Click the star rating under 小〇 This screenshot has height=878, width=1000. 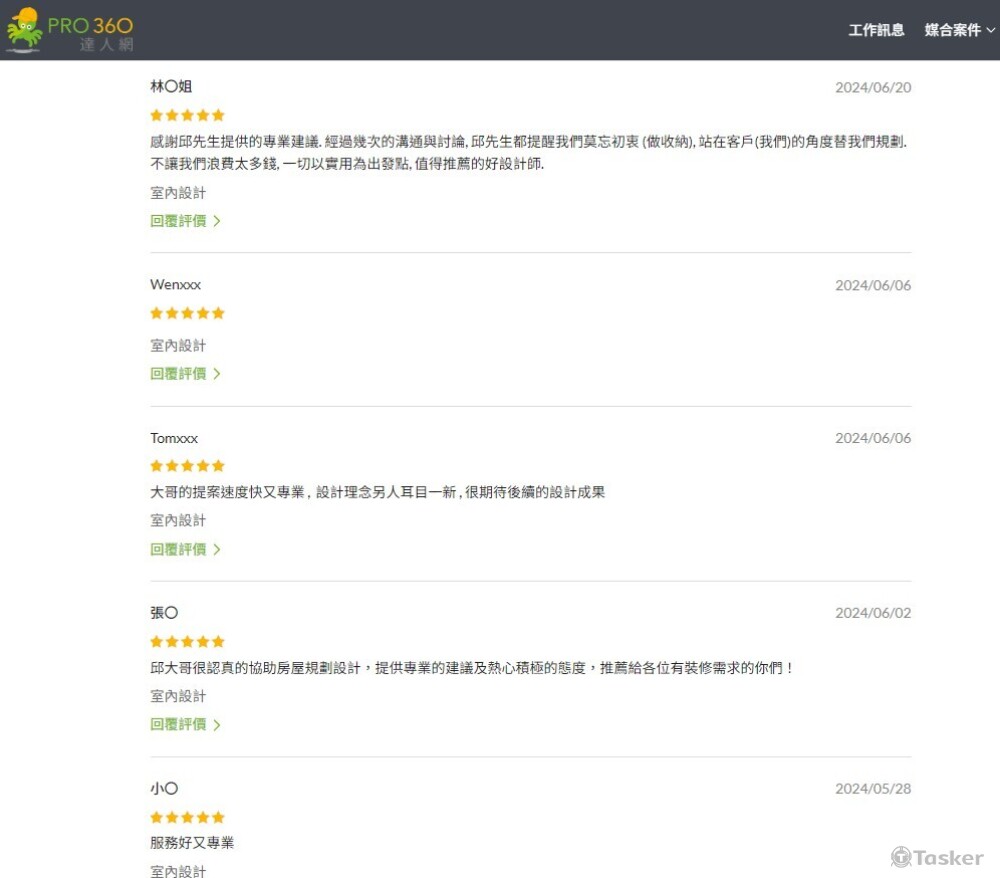pyautogui.click(x=187, y=817)
